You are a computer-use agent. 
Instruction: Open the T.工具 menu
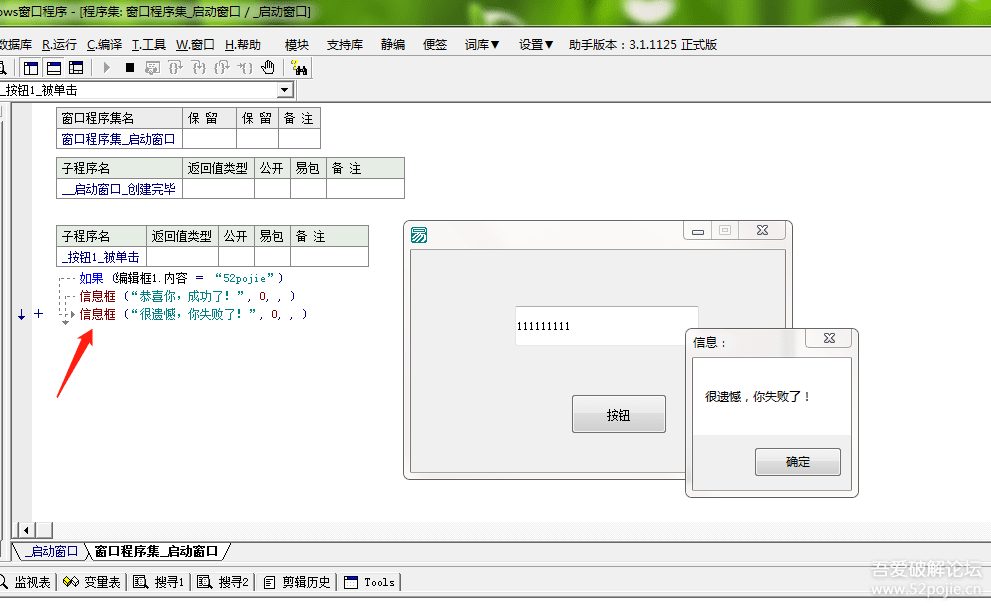[149, 45]
